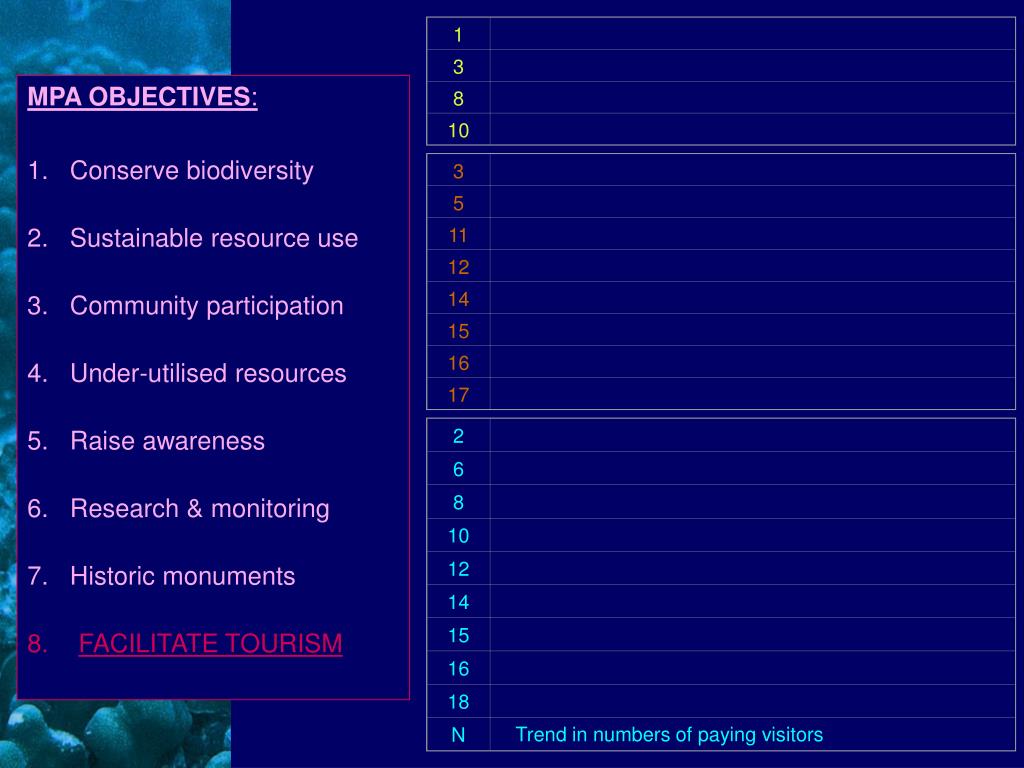Select the 'Conserve biodiversity' objective
Viewport: 1024px width, 768px height.
click(191, 170)
